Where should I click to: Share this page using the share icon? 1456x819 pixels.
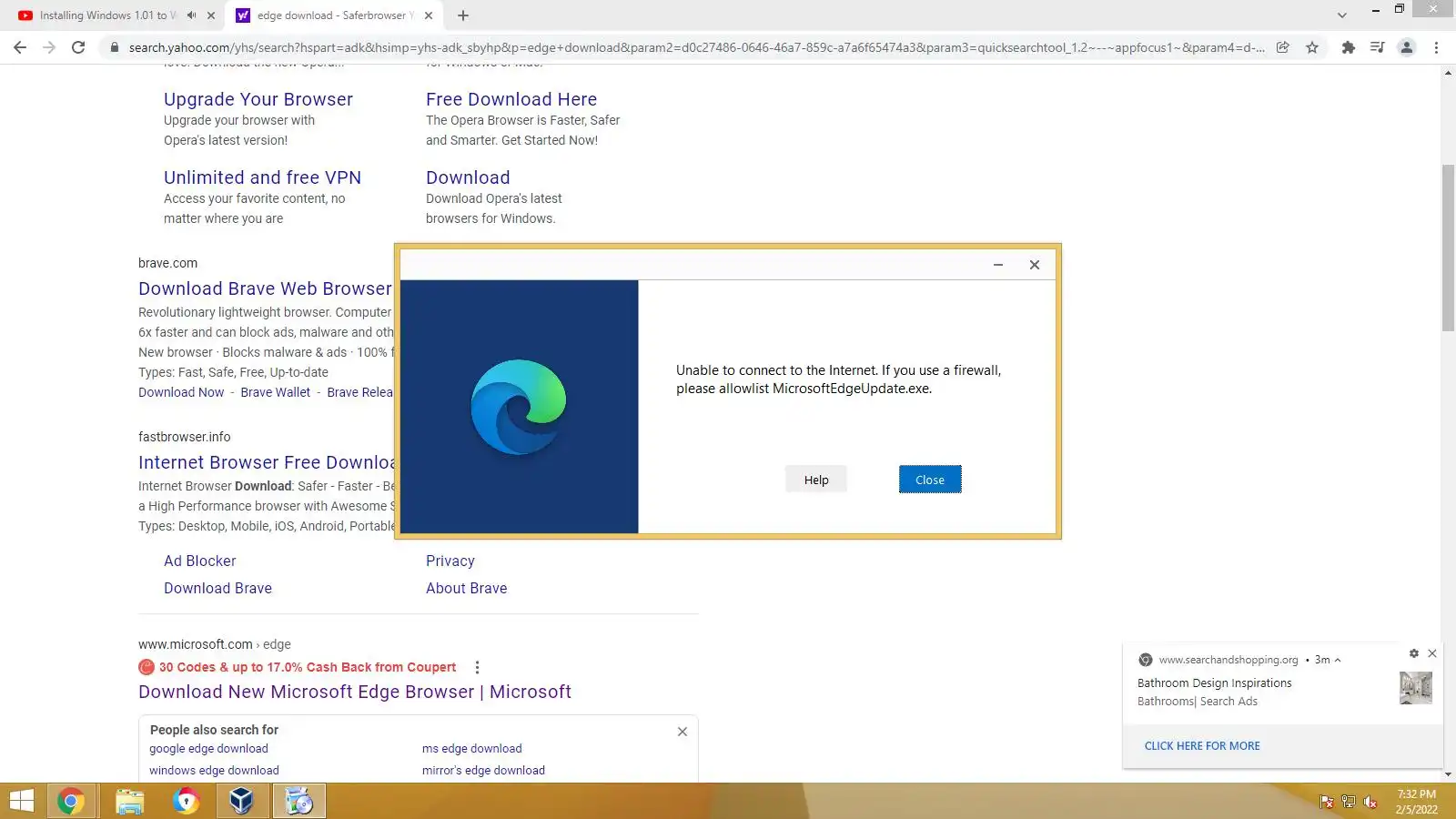[x=1283, y=47]
